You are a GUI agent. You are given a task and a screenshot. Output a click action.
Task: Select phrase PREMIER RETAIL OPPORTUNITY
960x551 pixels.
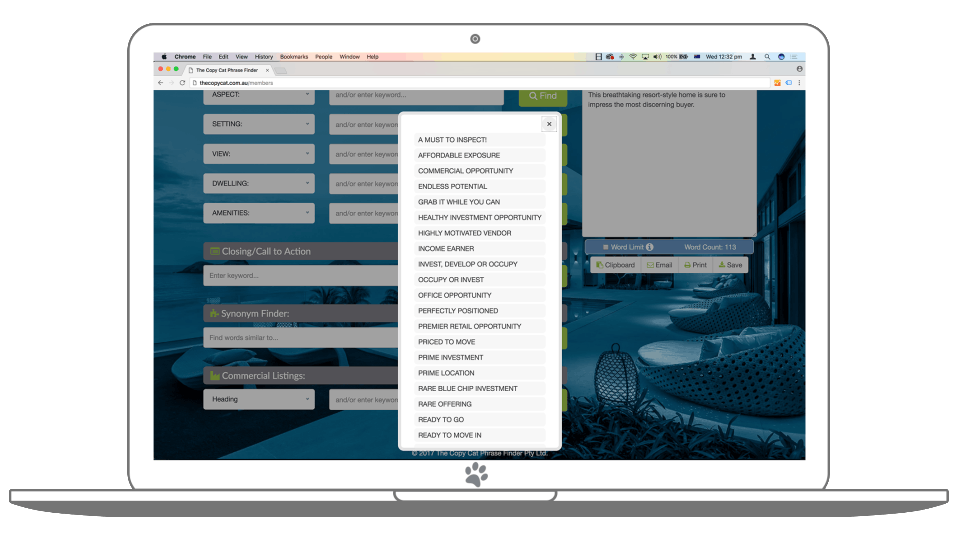point(479,326)
